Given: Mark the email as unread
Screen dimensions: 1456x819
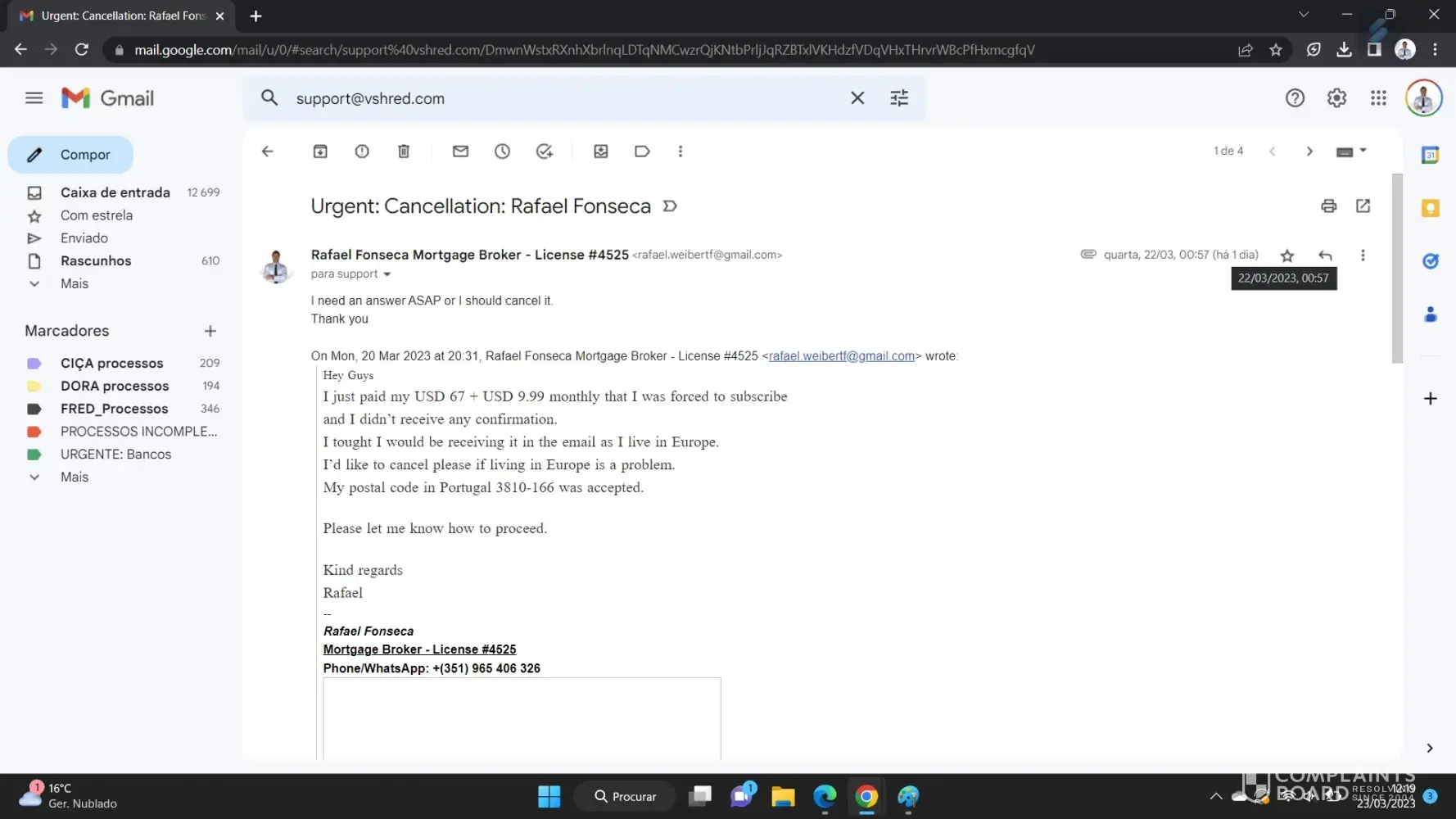Looking at the screenshot, I should tap(460, 152).
